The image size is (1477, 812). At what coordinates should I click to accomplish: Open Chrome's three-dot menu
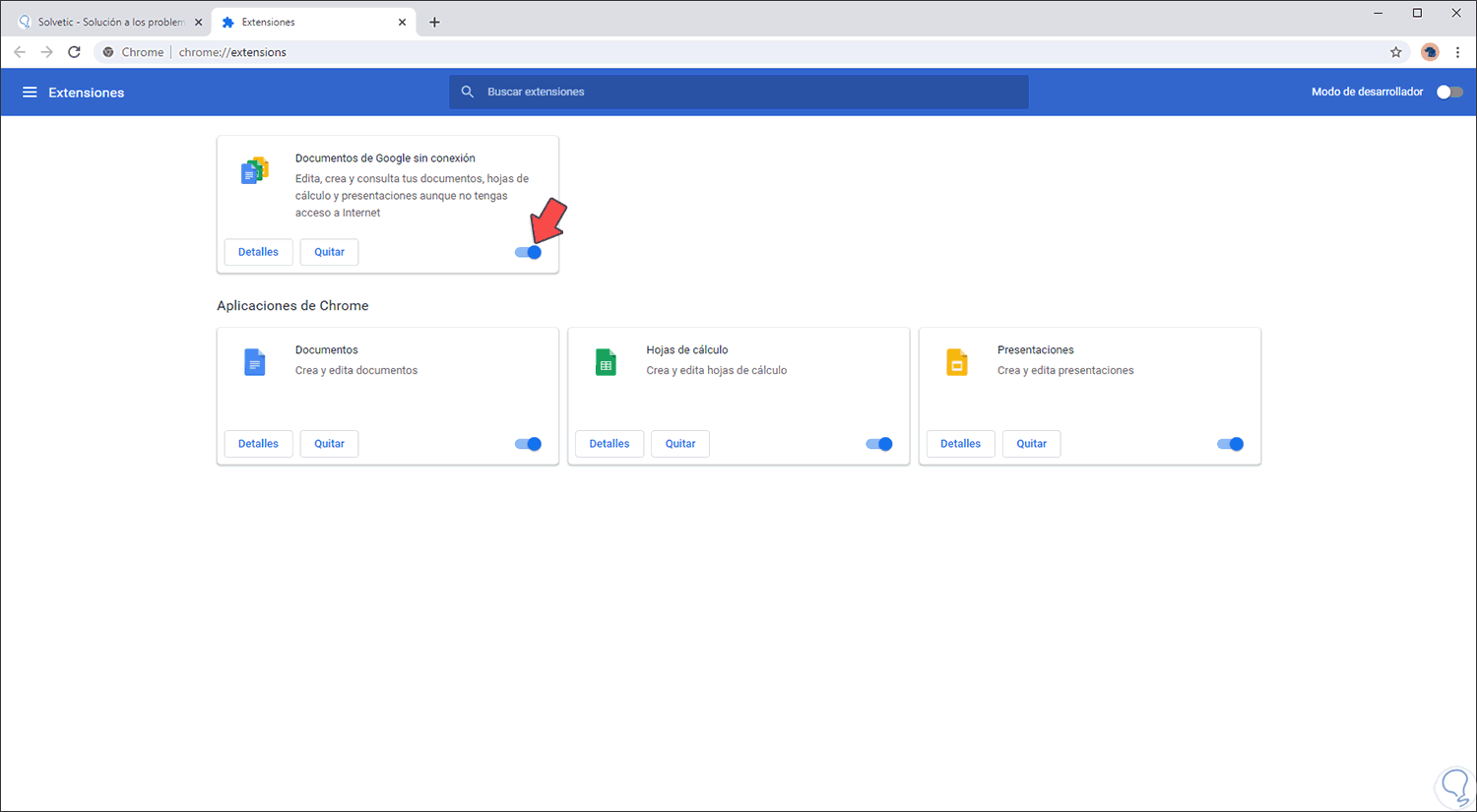(1458, 52)
